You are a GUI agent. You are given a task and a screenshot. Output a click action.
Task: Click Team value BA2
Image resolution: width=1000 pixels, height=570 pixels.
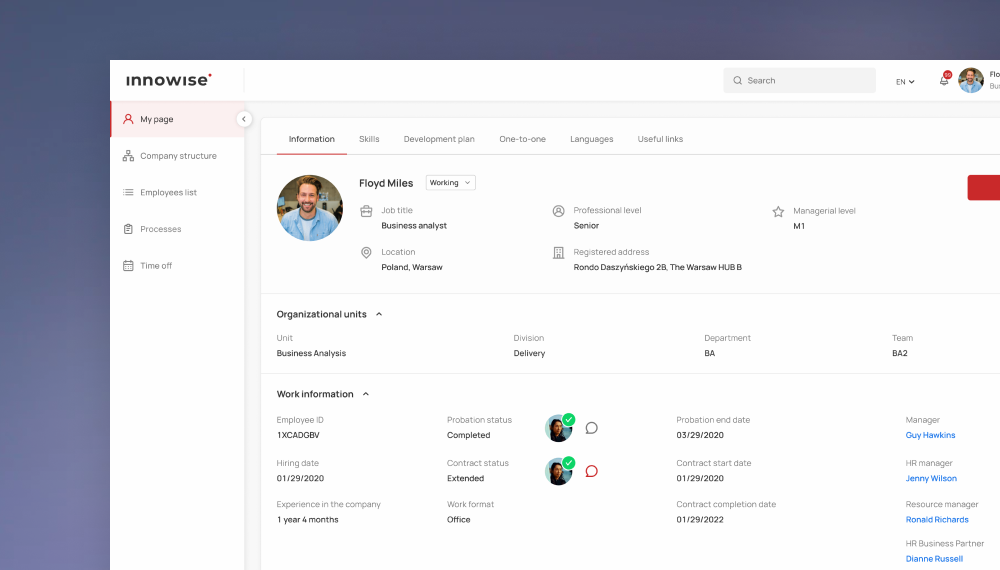click(x=900, y=353)
